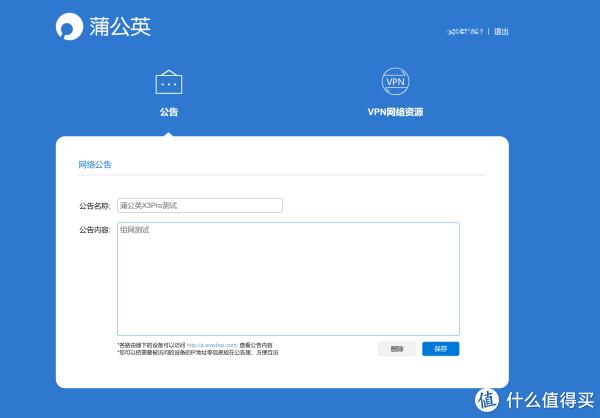Click the 蒲公英 logo icon

click(x=69, y=26)
